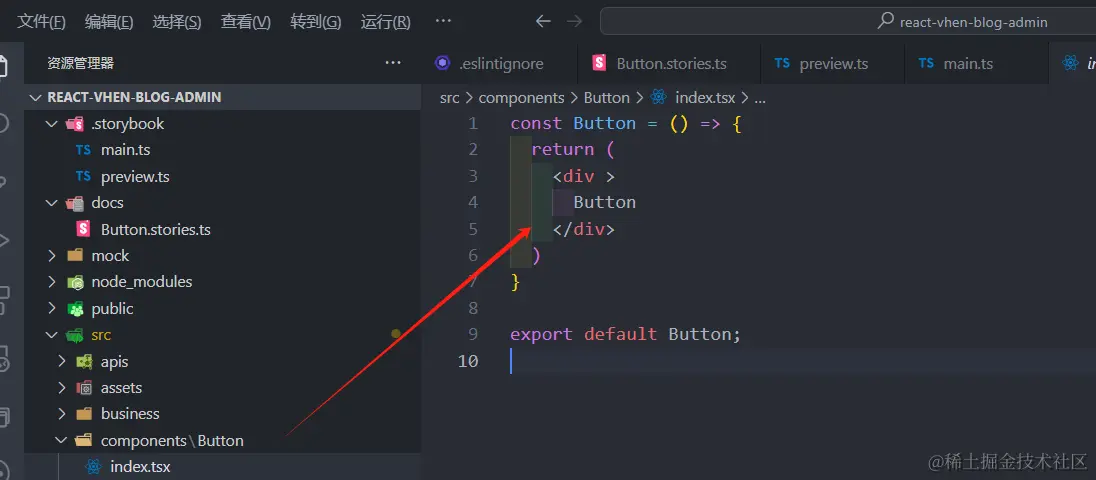Open the 运行(R) menu
Screen dimensions: 1096x480
click(386, 22)
